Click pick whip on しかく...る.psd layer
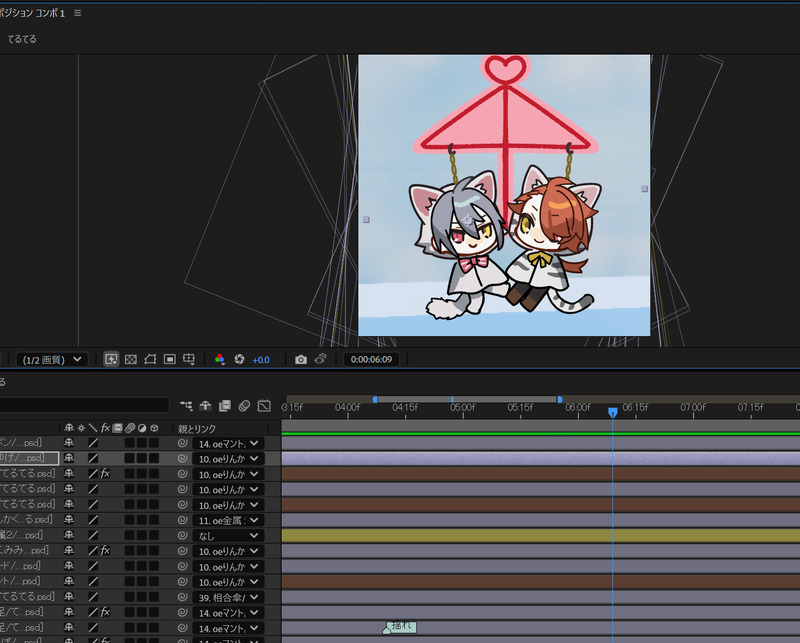 [x=182, y=520]
